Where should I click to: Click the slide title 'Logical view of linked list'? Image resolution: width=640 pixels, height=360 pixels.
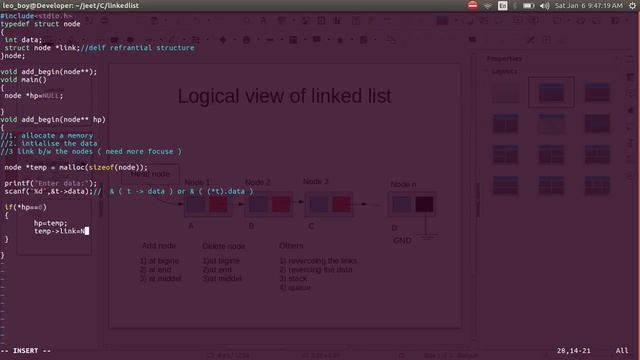pos(284,96)
